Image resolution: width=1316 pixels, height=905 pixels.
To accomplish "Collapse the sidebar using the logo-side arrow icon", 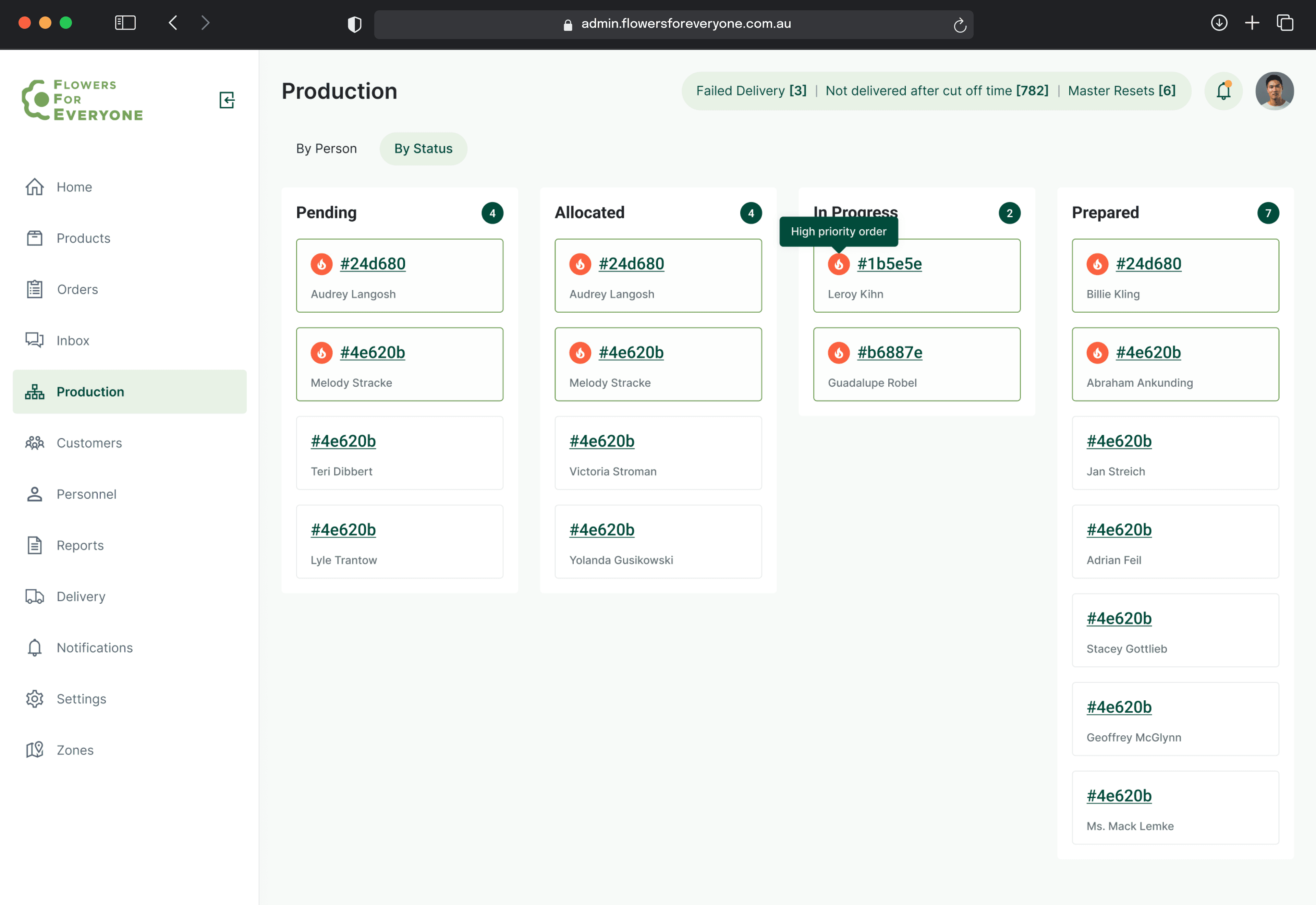I will [227, 100].
